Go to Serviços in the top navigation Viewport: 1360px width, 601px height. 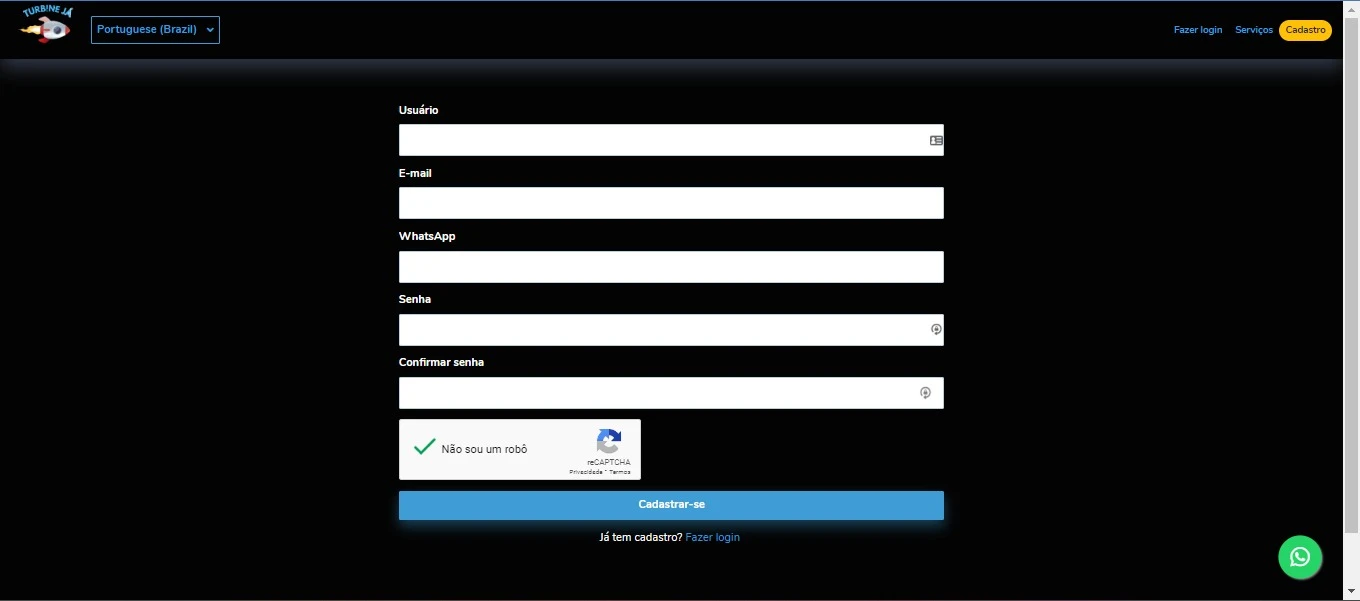click(1253, 30)
